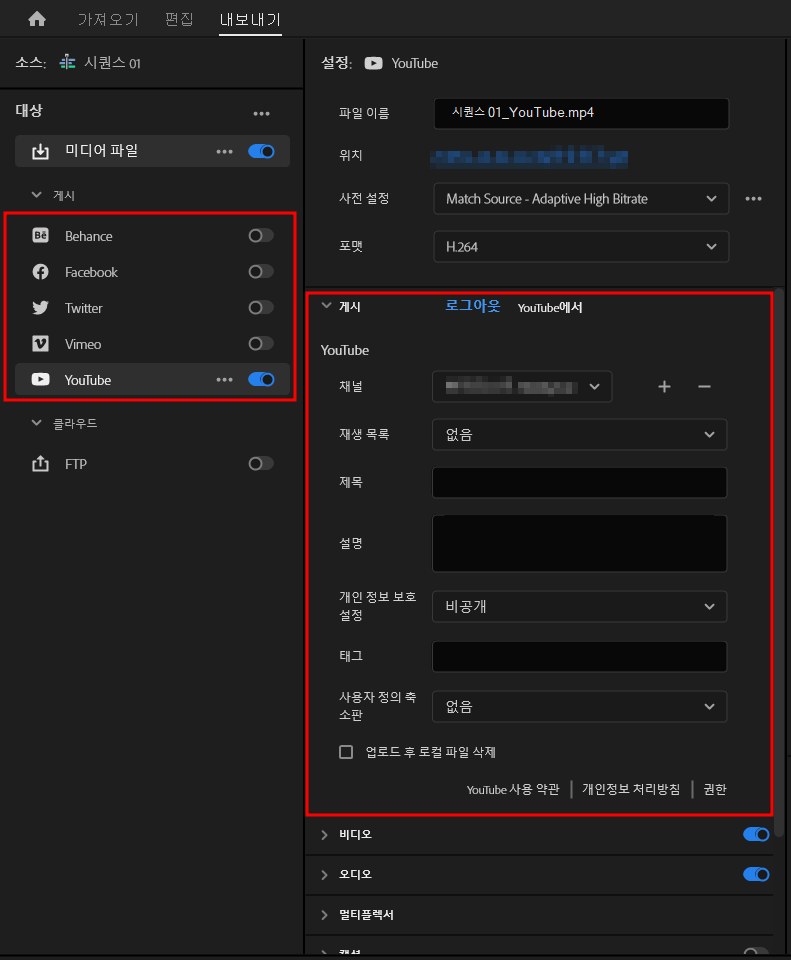The height and width of the screenshot is (960, 791).
Task: Open preset more options ellipsis
Action: (754, 198)
